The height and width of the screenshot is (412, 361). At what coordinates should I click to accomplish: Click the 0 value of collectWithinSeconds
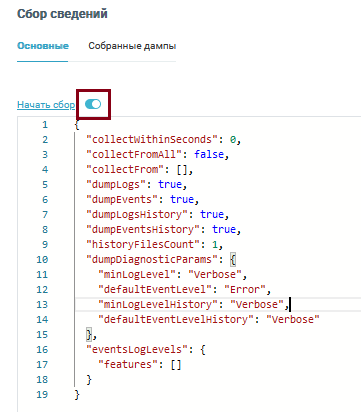pos(233,139)
